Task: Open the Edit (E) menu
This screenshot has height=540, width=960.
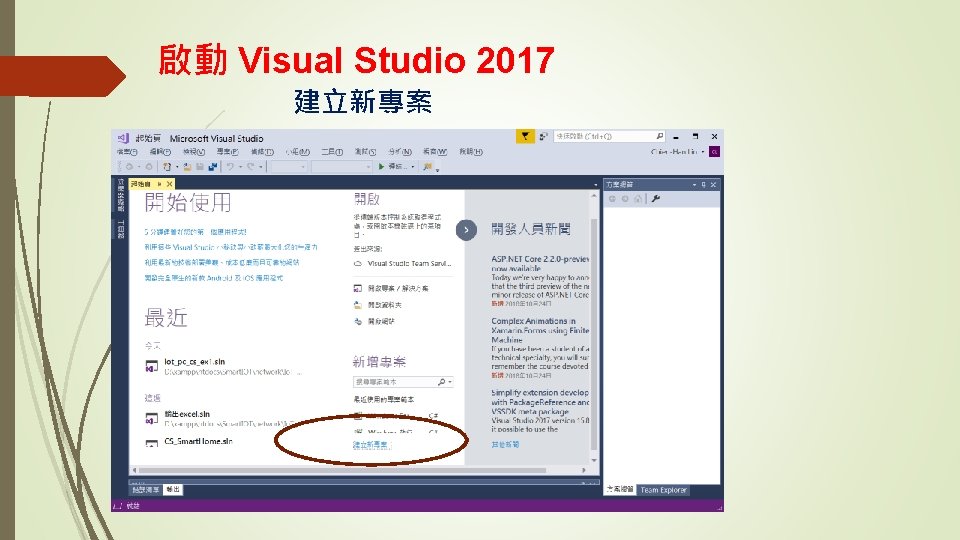Action: tap(160, 152)
